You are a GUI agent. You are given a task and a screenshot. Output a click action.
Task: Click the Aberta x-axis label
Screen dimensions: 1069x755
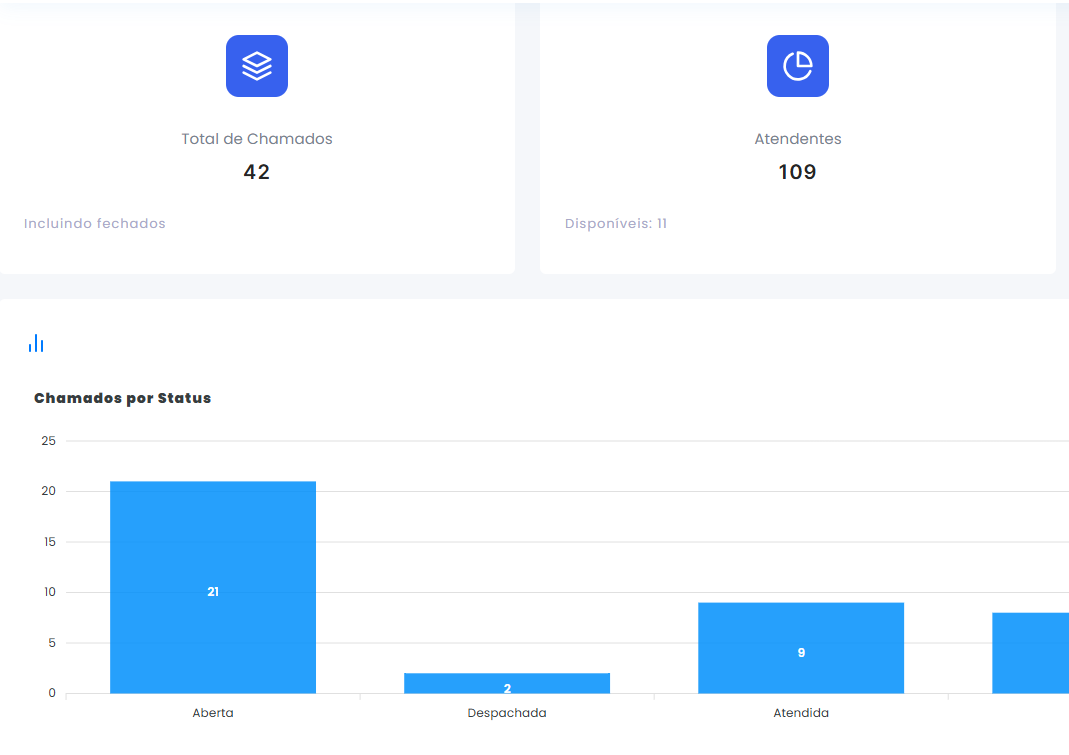[213, 713]
